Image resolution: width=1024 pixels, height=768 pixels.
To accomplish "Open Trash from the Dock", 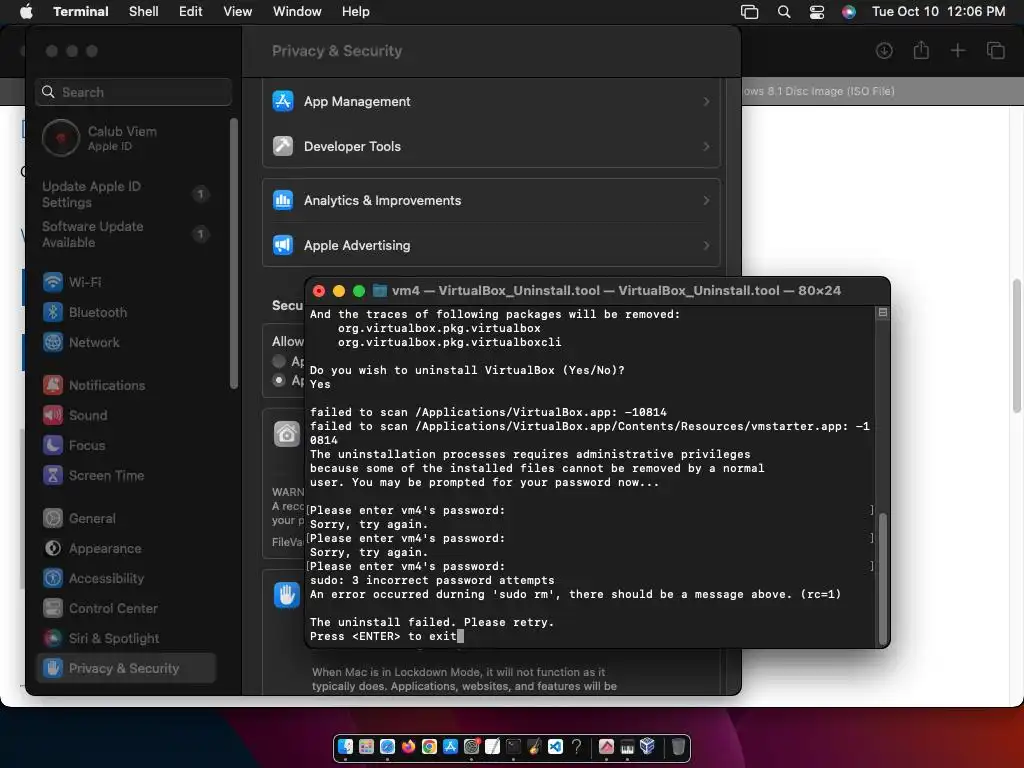I will click(679, 746).
